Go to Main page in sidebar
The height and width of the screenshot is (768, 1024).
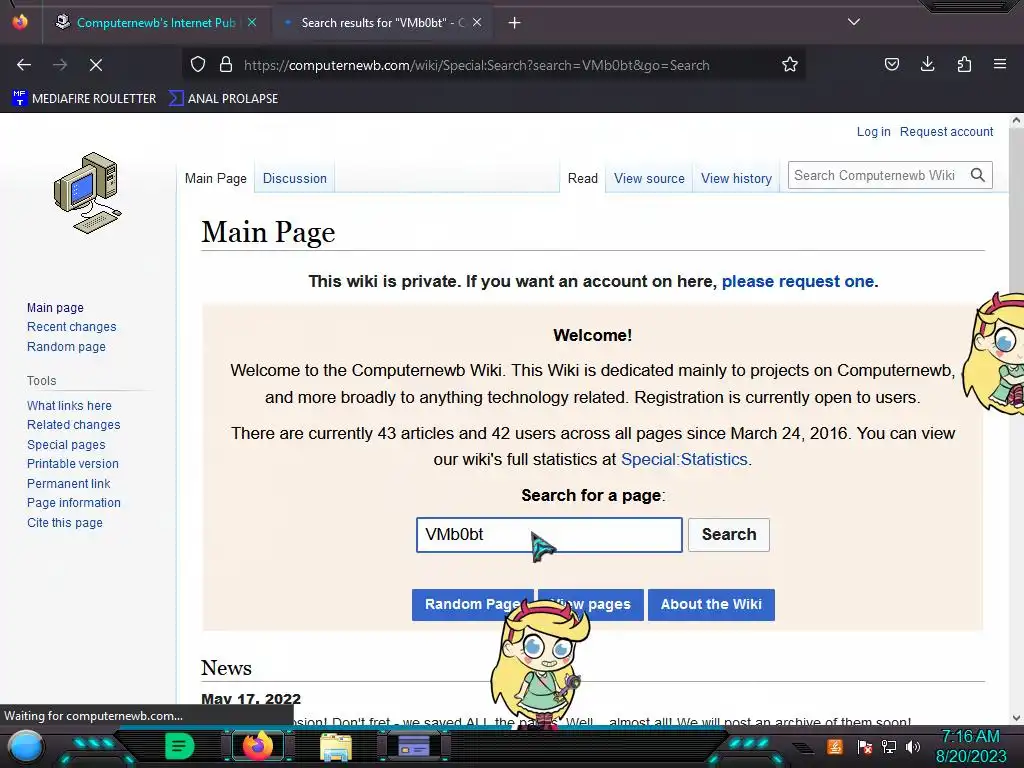point(56,307)
